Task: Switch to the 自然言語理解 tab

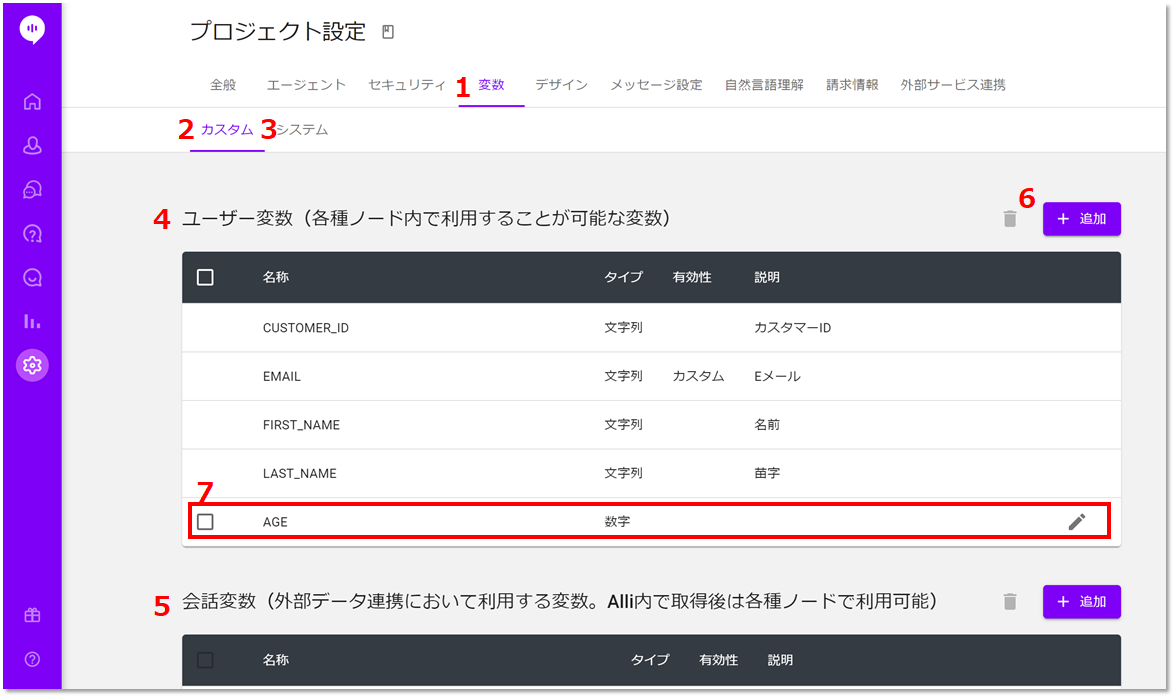Action: pyautogui.click(x=764, y=85)
